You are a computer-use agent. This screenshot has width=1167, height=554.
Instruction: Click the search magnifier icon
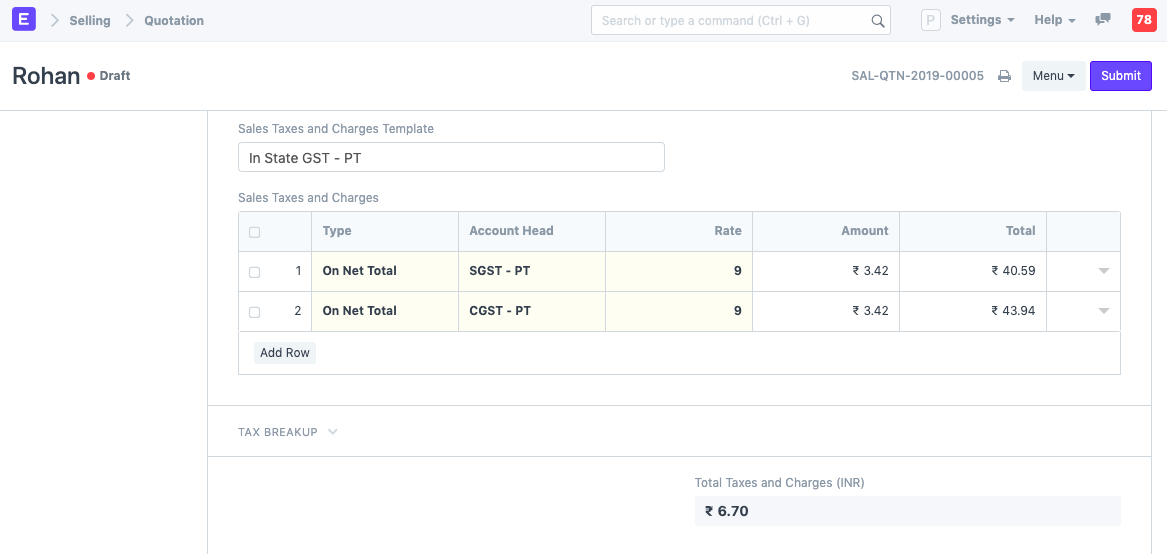coord(877,21)
